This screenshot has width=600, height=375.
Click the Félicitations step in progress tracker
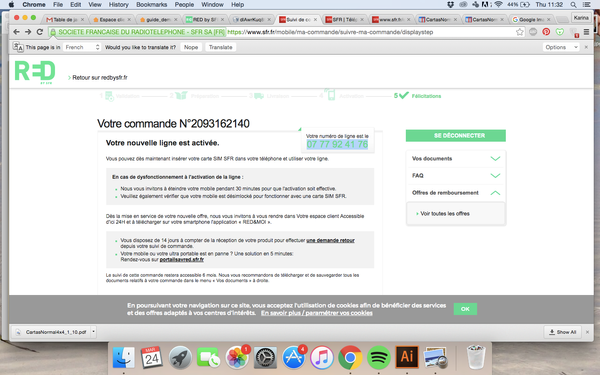tap(417, 96)
